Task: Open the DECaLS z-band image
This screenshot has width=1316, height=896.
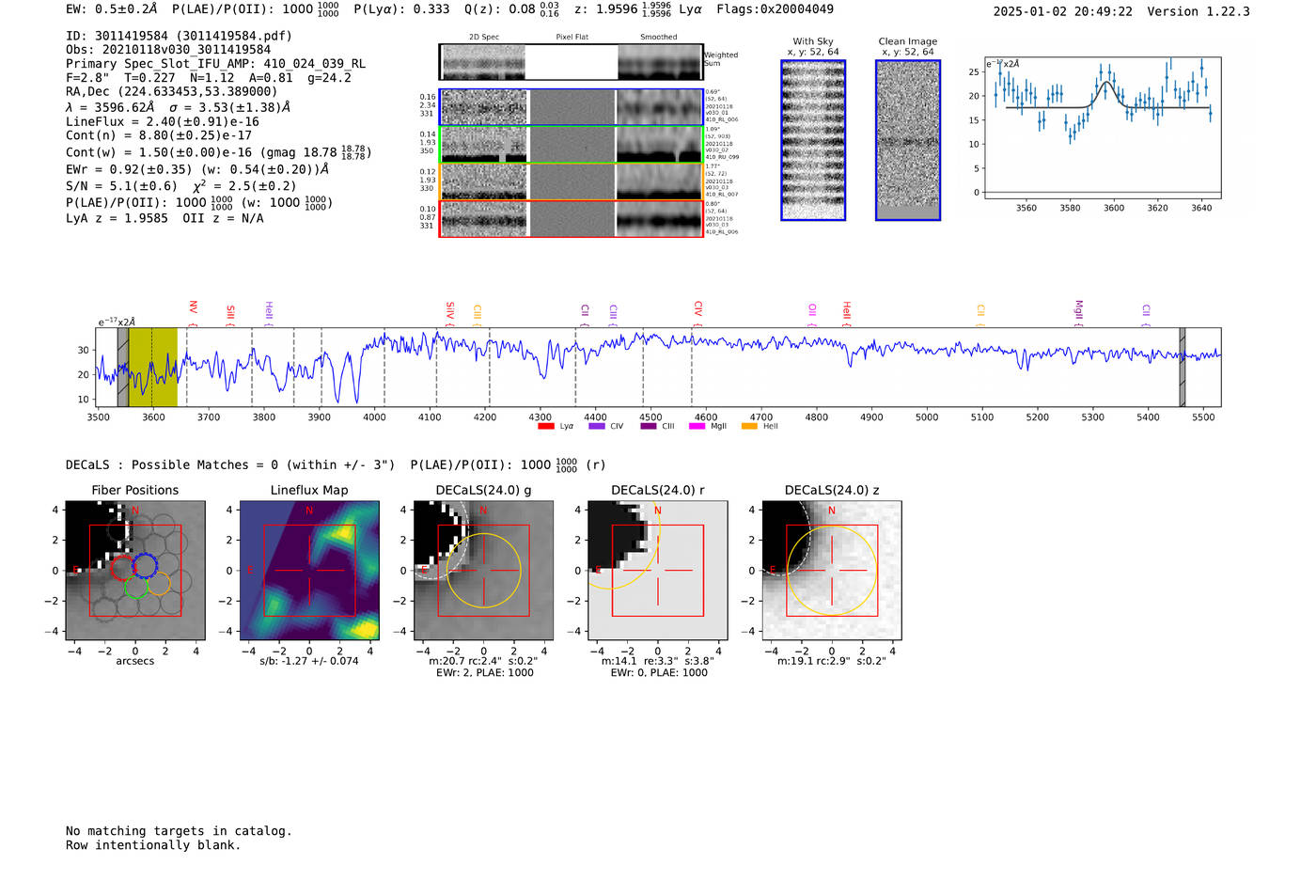Action: pos(831,571)
